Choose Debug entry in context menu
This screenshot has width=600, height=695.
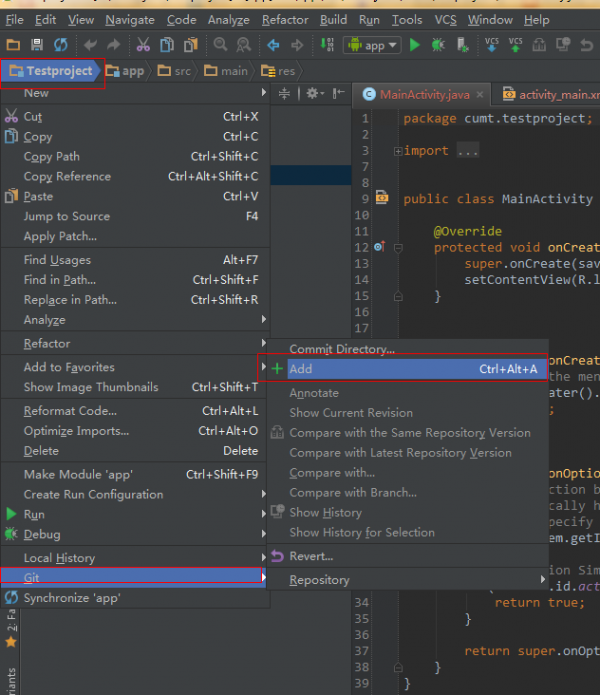(136, 534)
